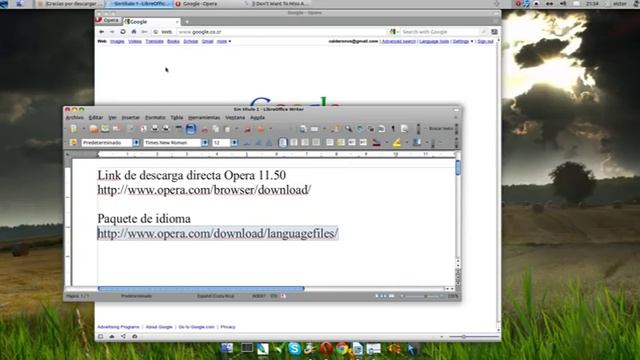
Task: Open the Gmail link on Google page
Action: (207, 41)
